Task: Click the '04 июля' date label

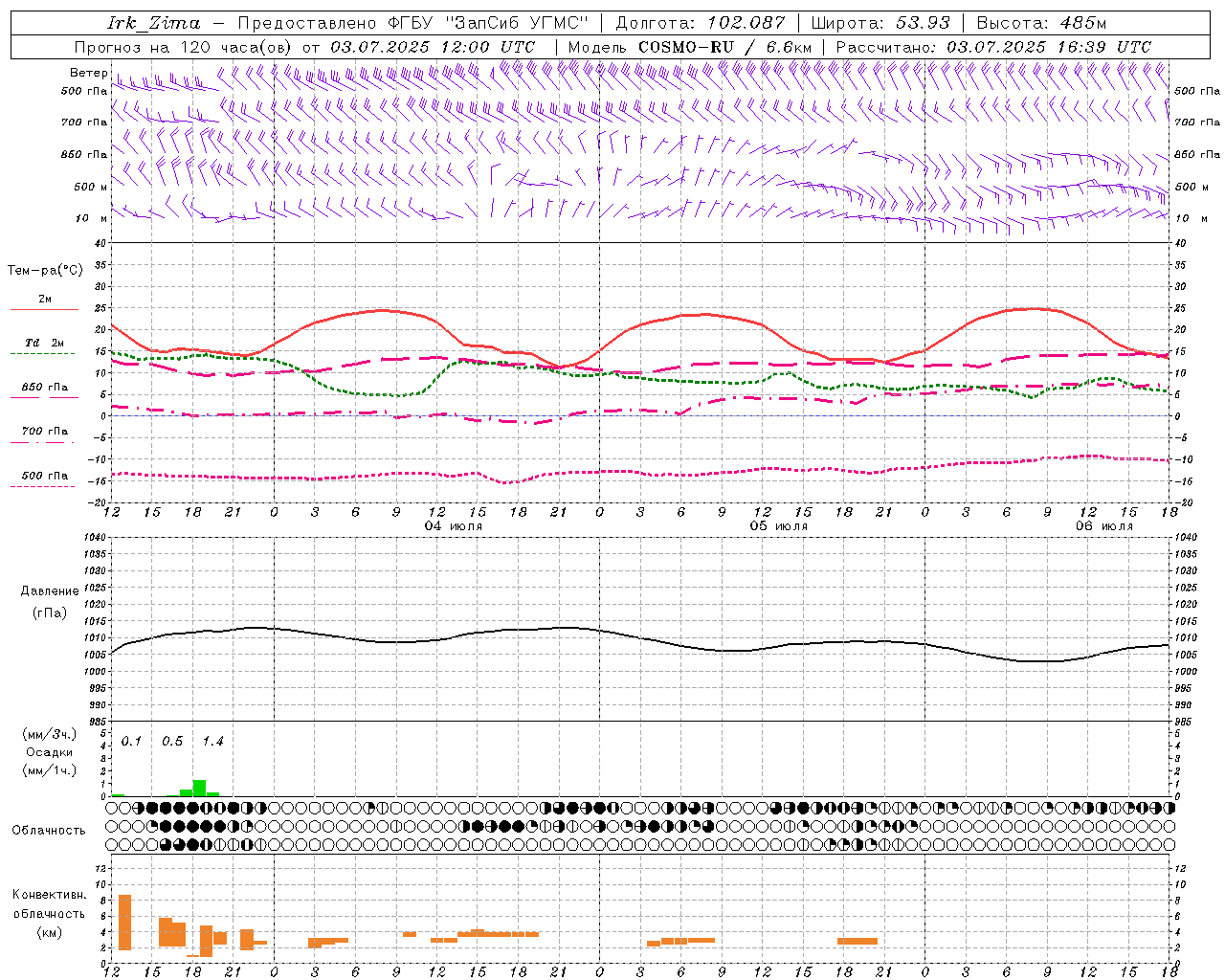Action: pyautogui.click(x=453, y=526)
